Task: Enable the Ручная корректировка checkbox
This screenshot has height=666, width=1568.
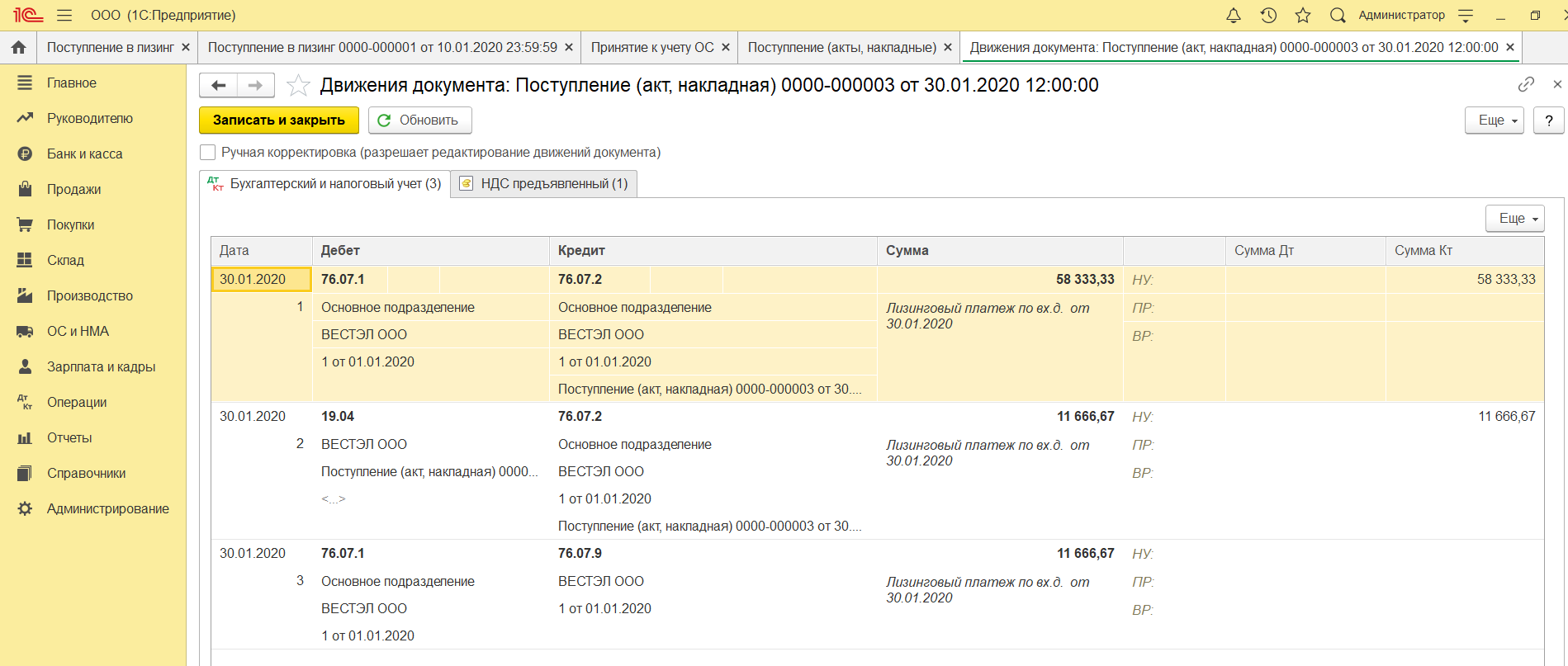Action: [208, 153]
